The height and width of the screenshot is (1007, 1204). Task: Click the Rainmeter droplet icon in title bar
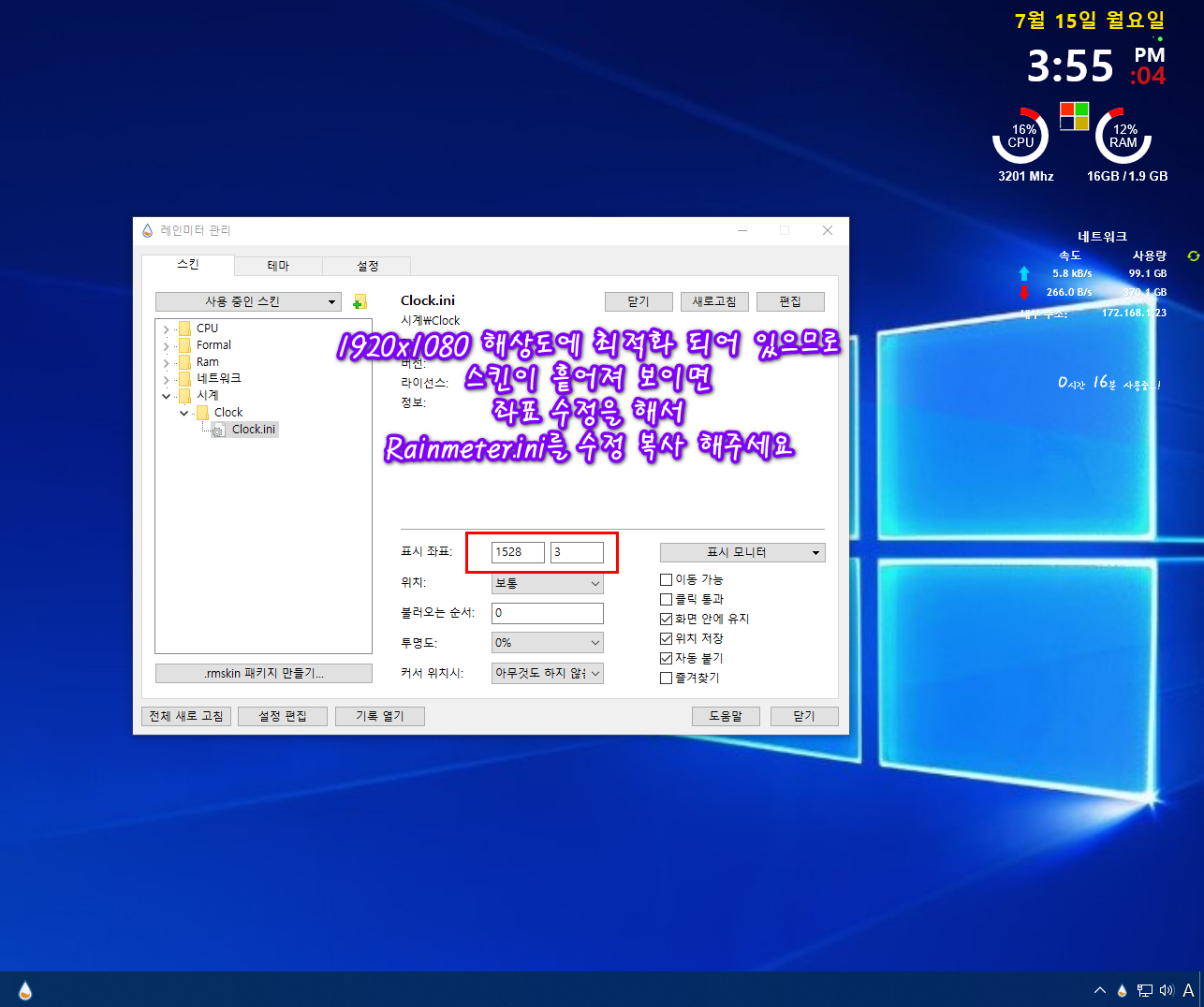[x=147, y=230]
